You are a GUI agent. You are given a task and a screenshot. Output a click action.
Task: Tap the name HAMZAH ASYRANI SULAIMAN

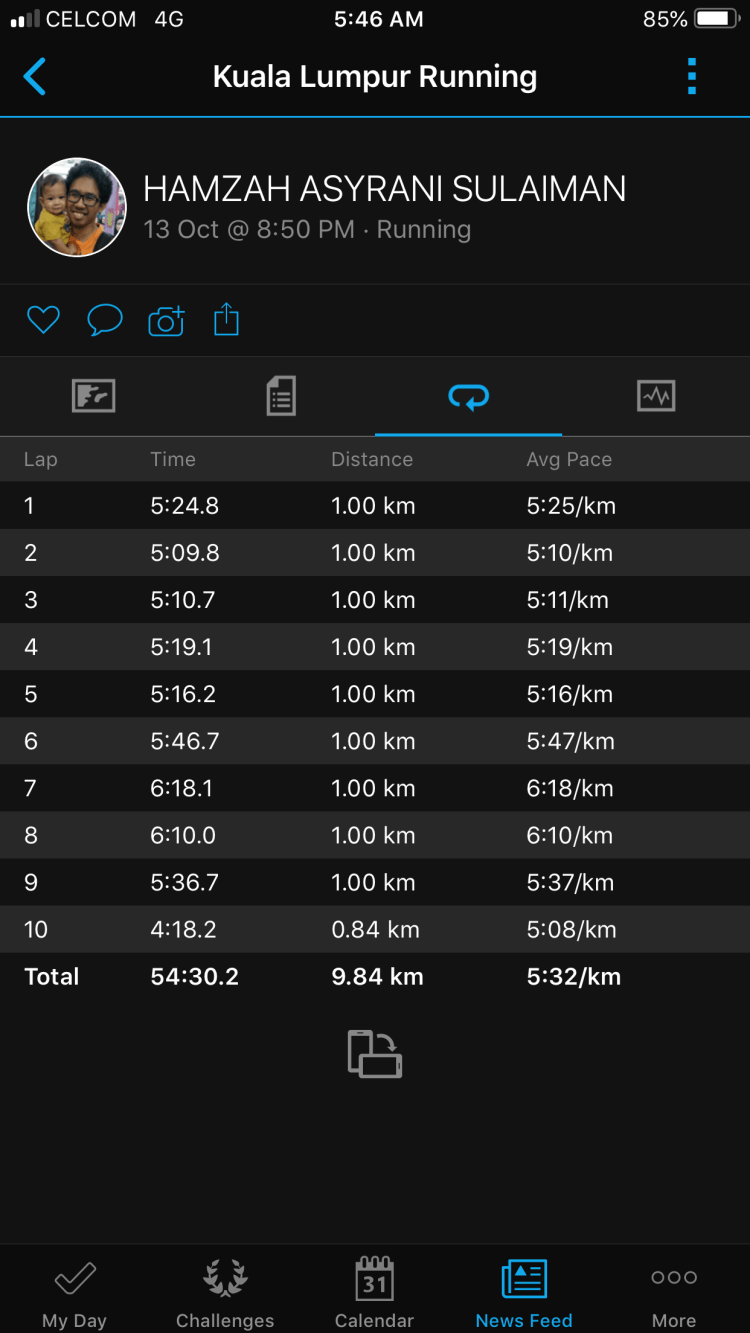pos(384,189)
